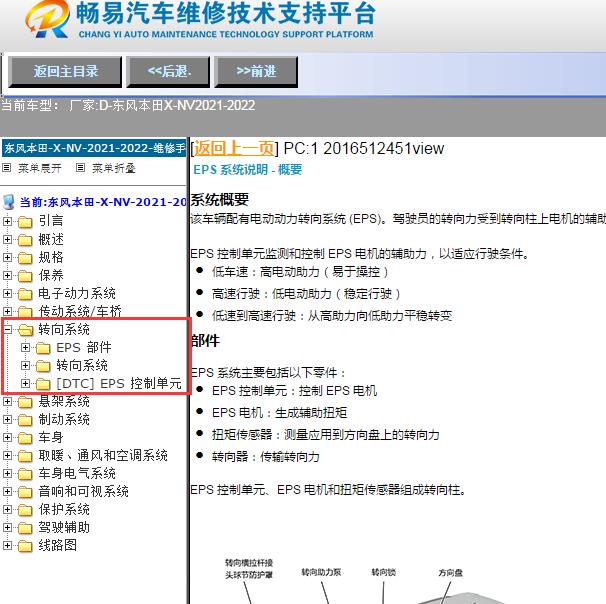Collapse the top-level 转向系统 tree node

coord(7,329)
